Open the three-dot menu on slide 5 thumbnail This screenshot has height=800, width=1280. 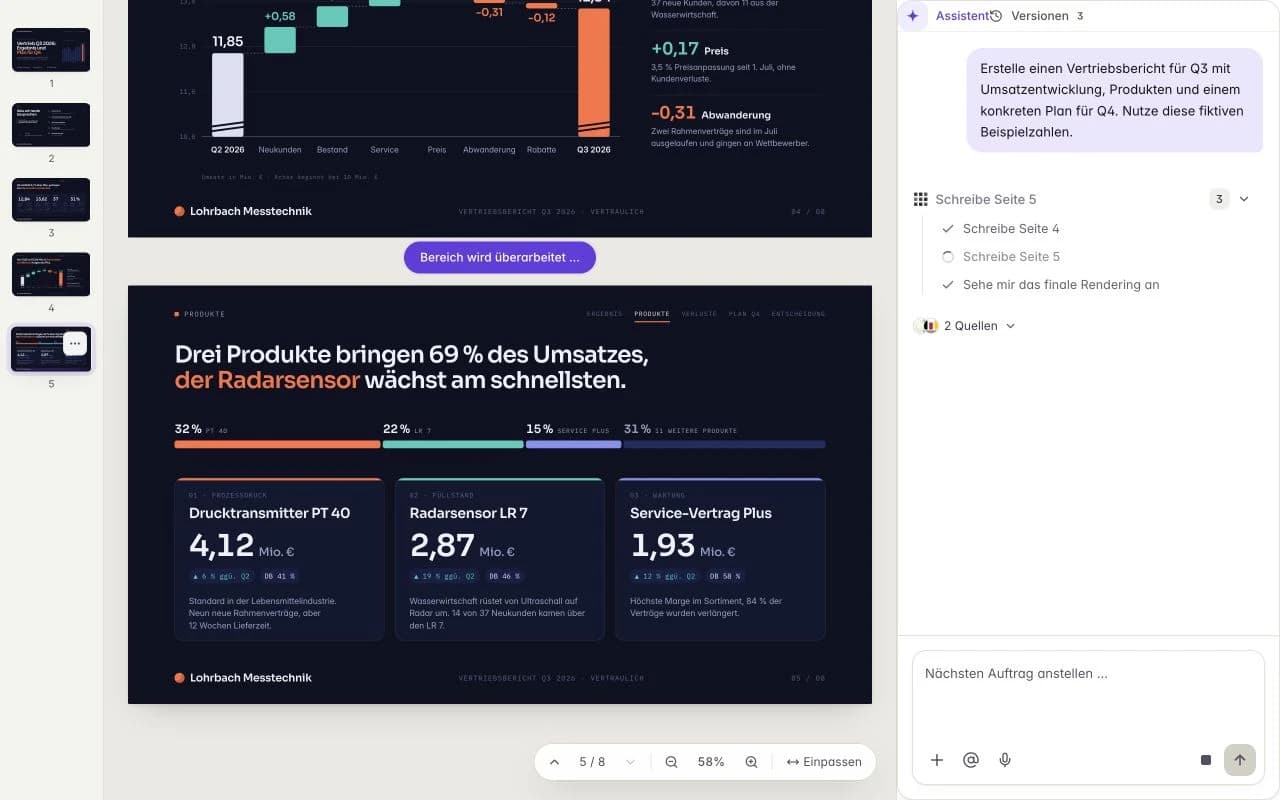click(75, 343)
